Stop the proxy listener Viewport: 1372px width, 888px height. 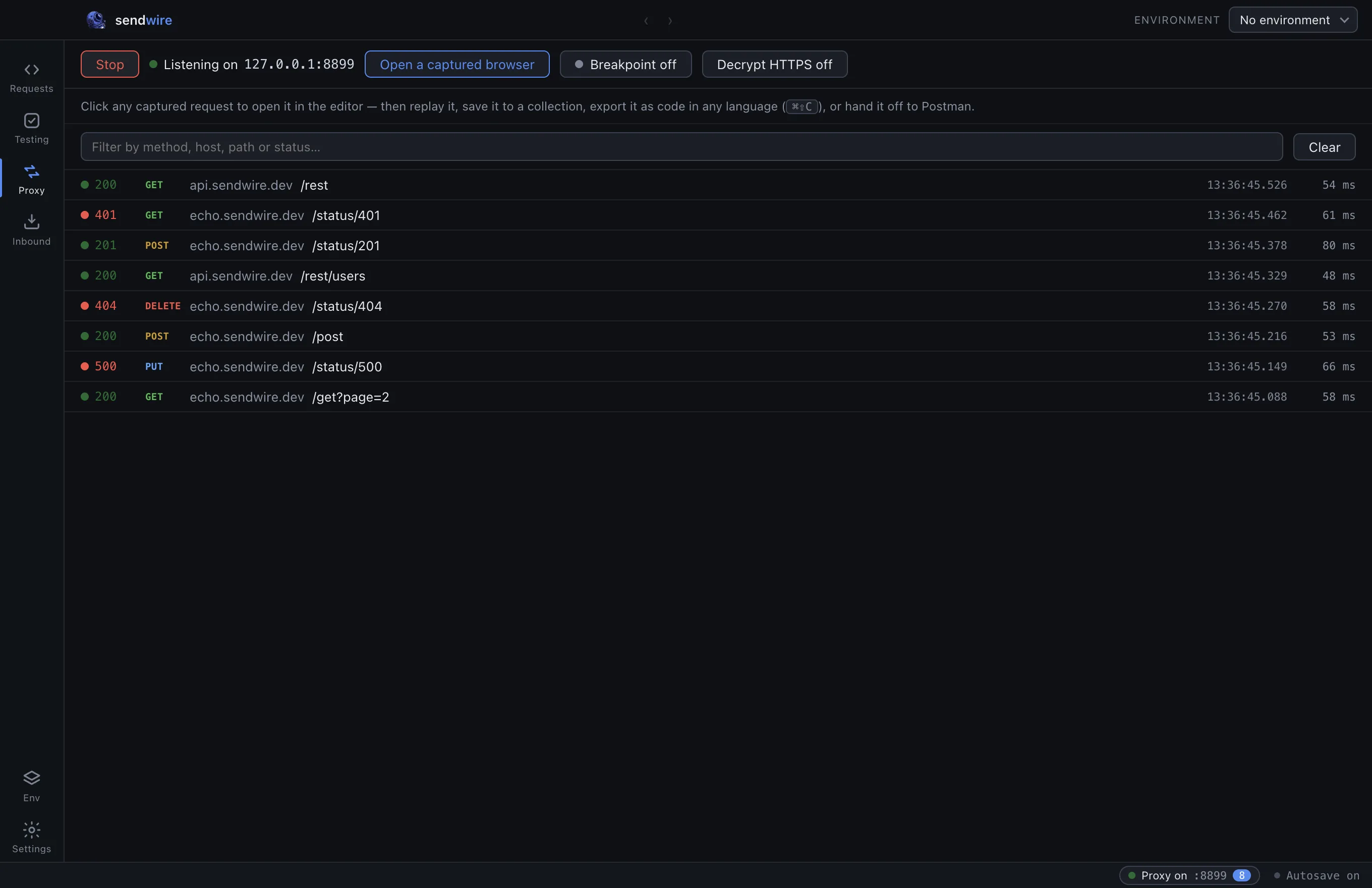click(x=109, y=64)
